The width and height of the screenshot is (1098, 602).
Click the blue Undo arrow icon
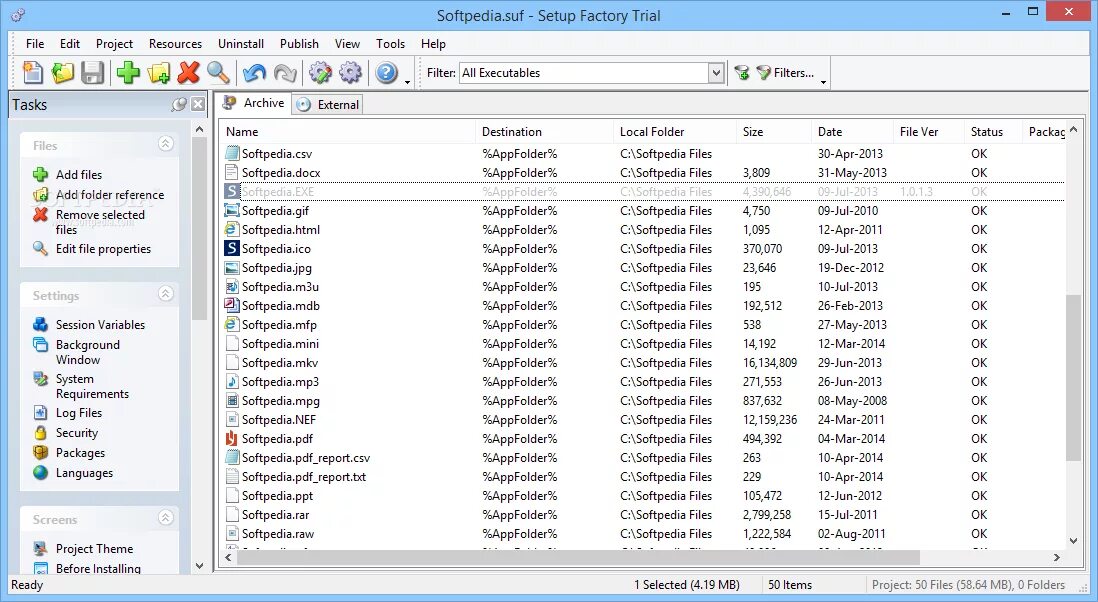click(254, 73)
